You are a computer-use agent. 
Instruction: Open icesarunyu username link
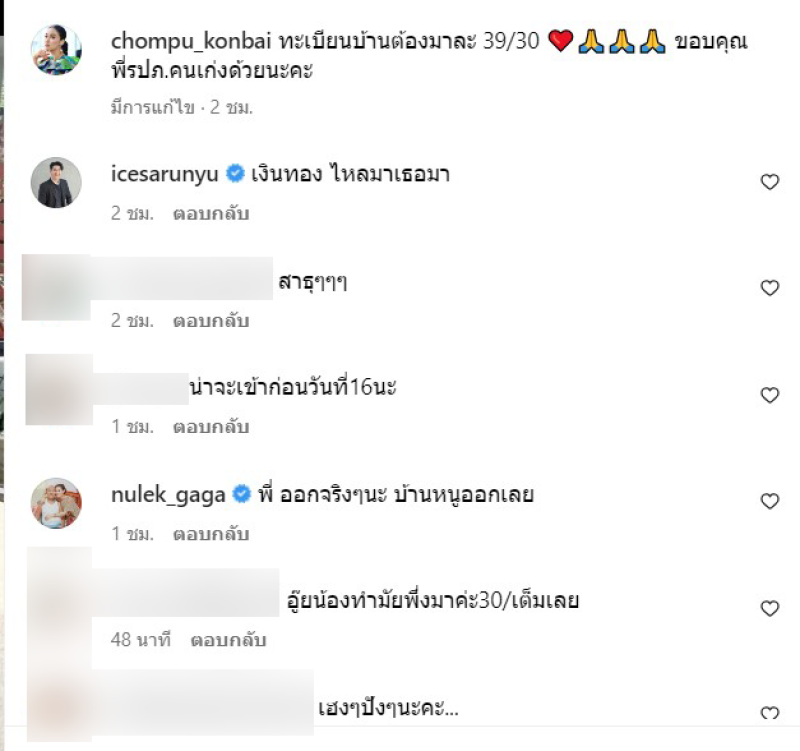point(165,174)
